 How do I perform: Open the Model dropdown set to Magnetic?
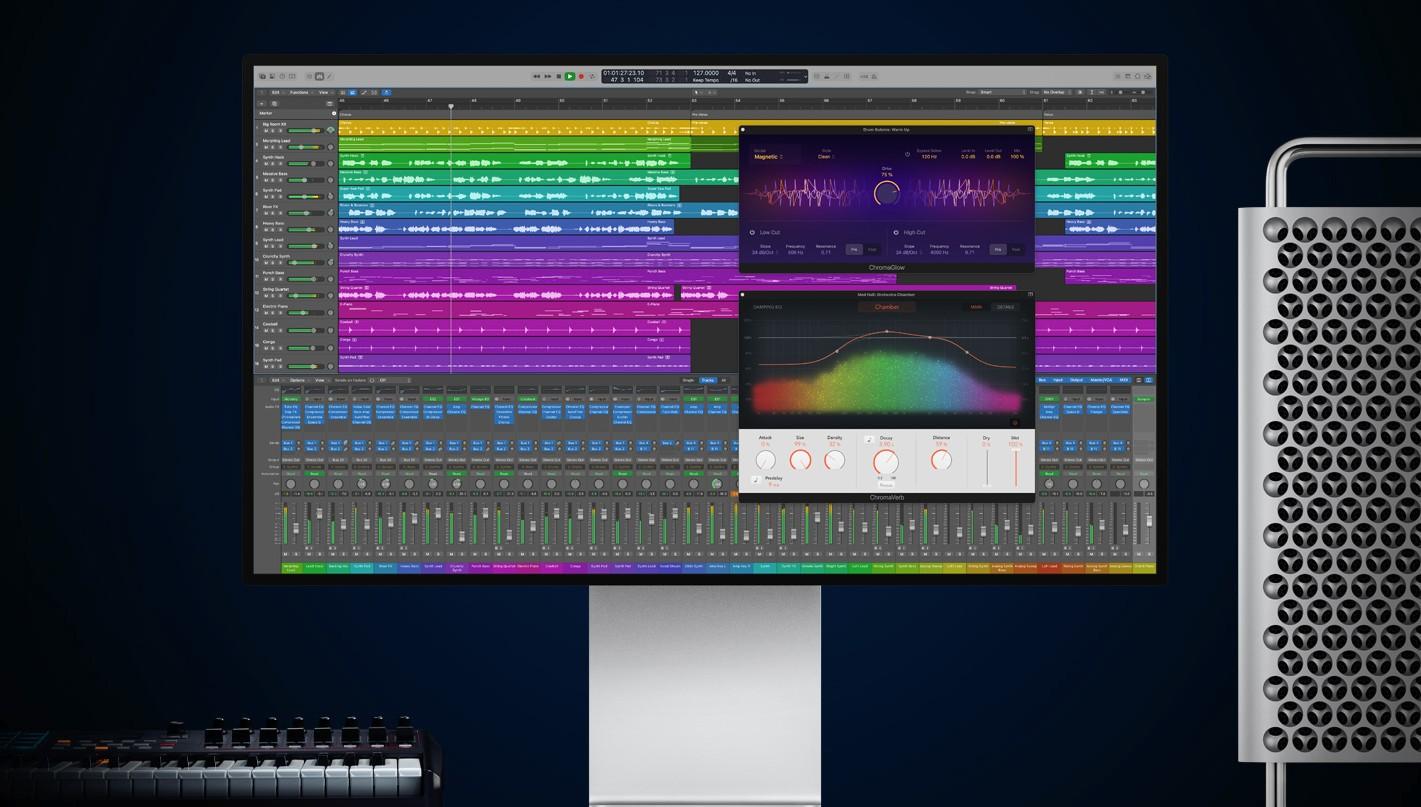pos(768,157)
